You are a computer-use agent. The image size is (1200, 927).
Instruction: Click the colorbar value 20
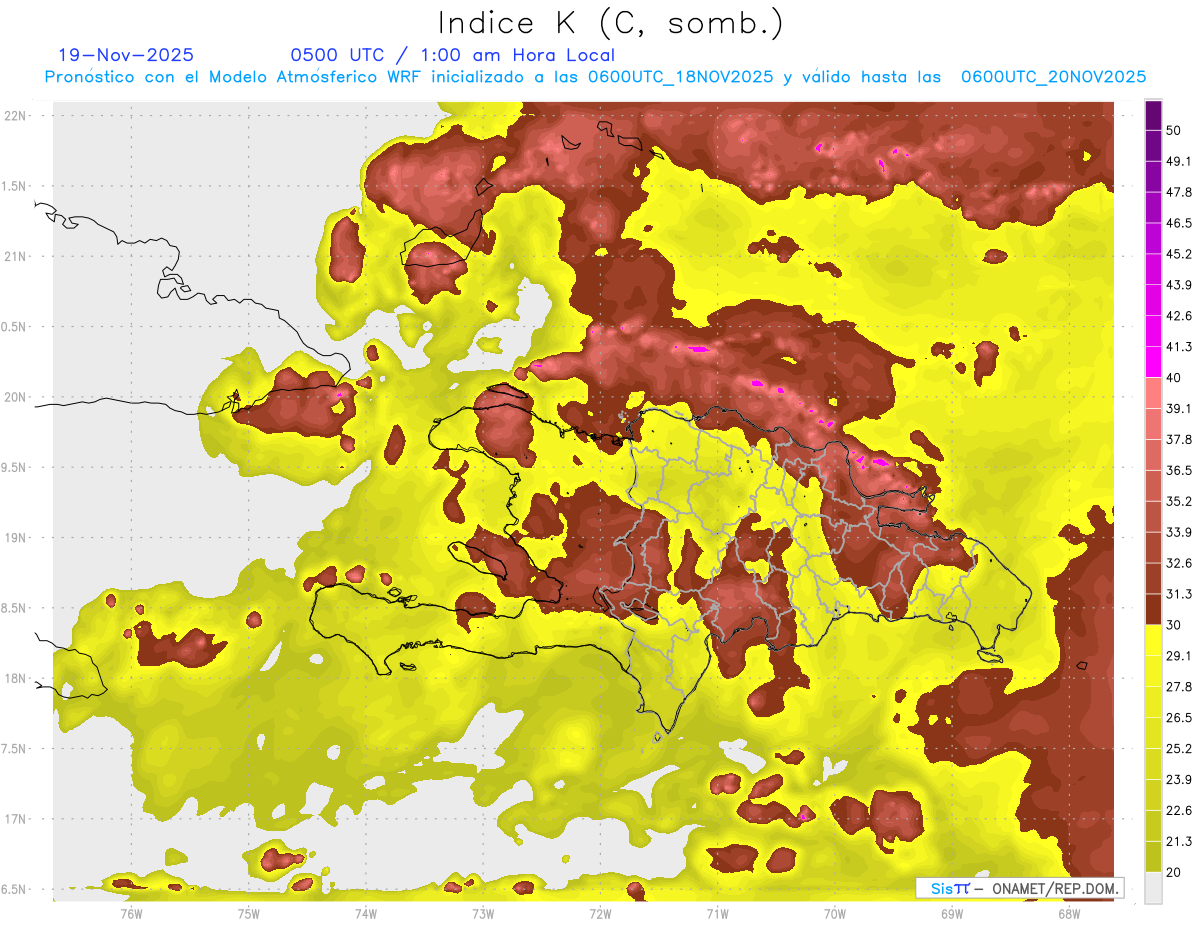coord(1174,872)
